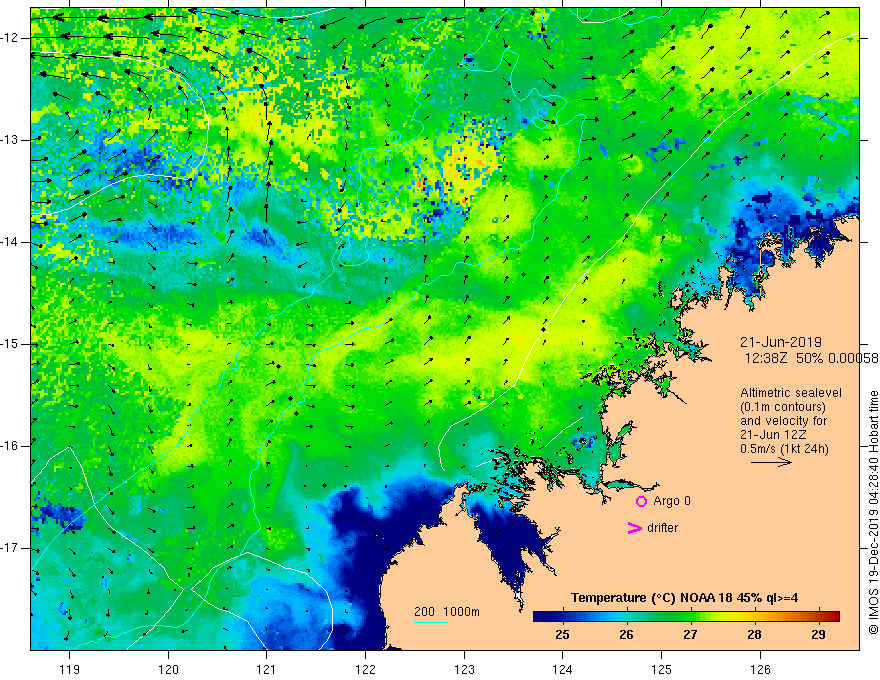The image size is (880, 680).
Task: Click the color bar label 26
Action: point(626,635)
